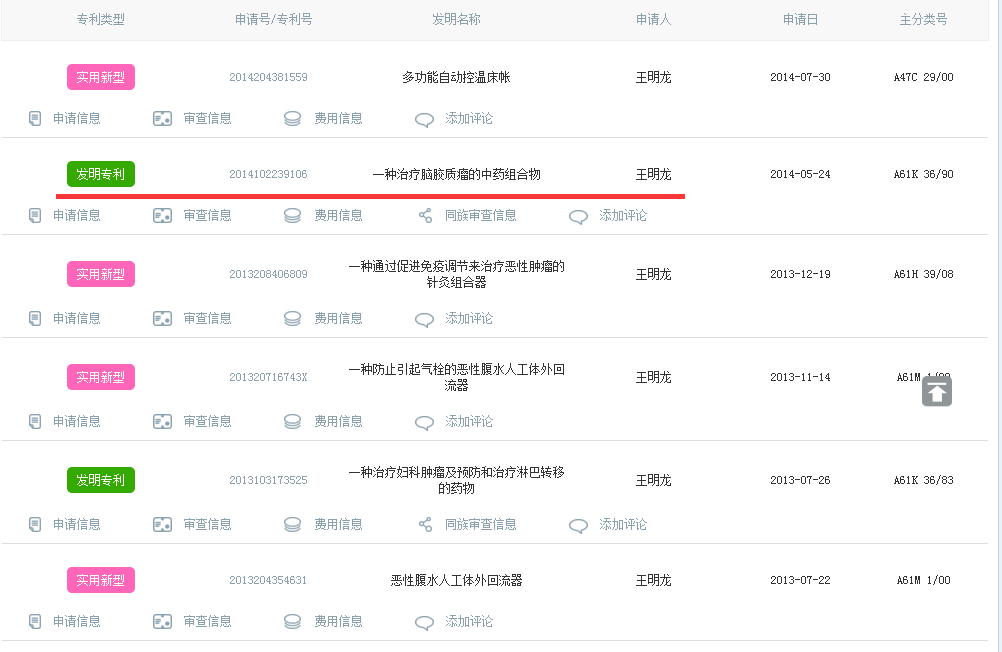1002x652 pixels.
Task: Click the back-to-top arrow icon
Action: (x=937, y=392)
